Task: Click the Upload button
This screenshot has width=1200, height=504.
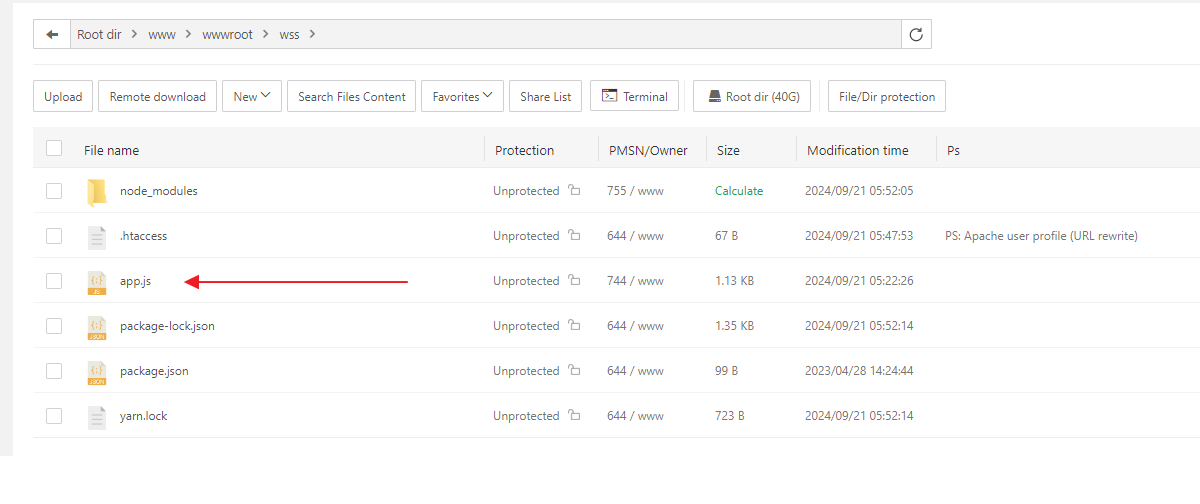Action: point(63,97)
